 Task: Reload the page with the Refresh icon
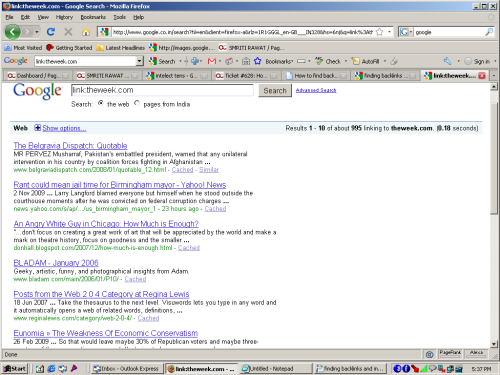point(51,32)
